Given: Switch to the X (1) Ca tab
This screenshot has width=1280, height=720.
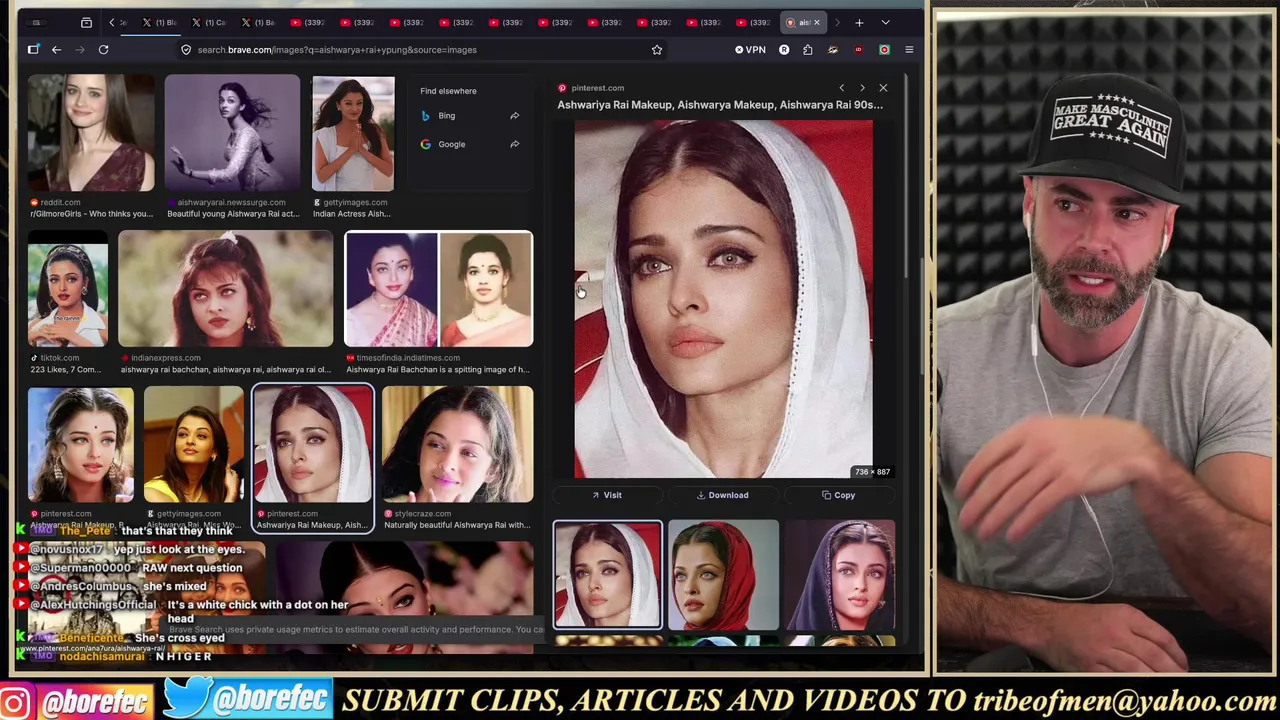Looking at the screenshot, I should [x=209, y=22].
